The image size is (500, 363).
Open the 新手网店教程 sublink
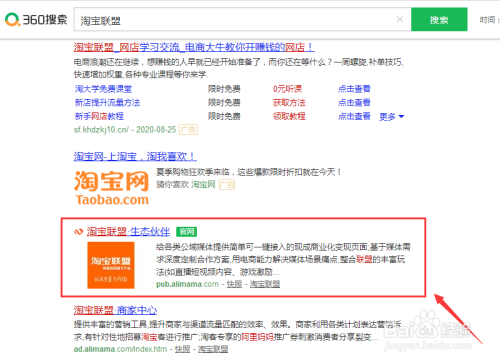(99, 116)
